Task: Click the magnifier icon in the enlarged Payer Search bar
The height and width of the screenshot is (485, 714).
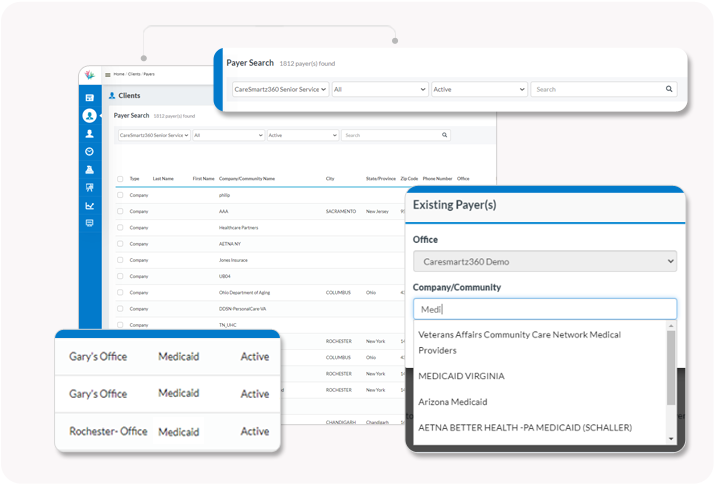Action: pyautogui.click(x=669, y=89)
